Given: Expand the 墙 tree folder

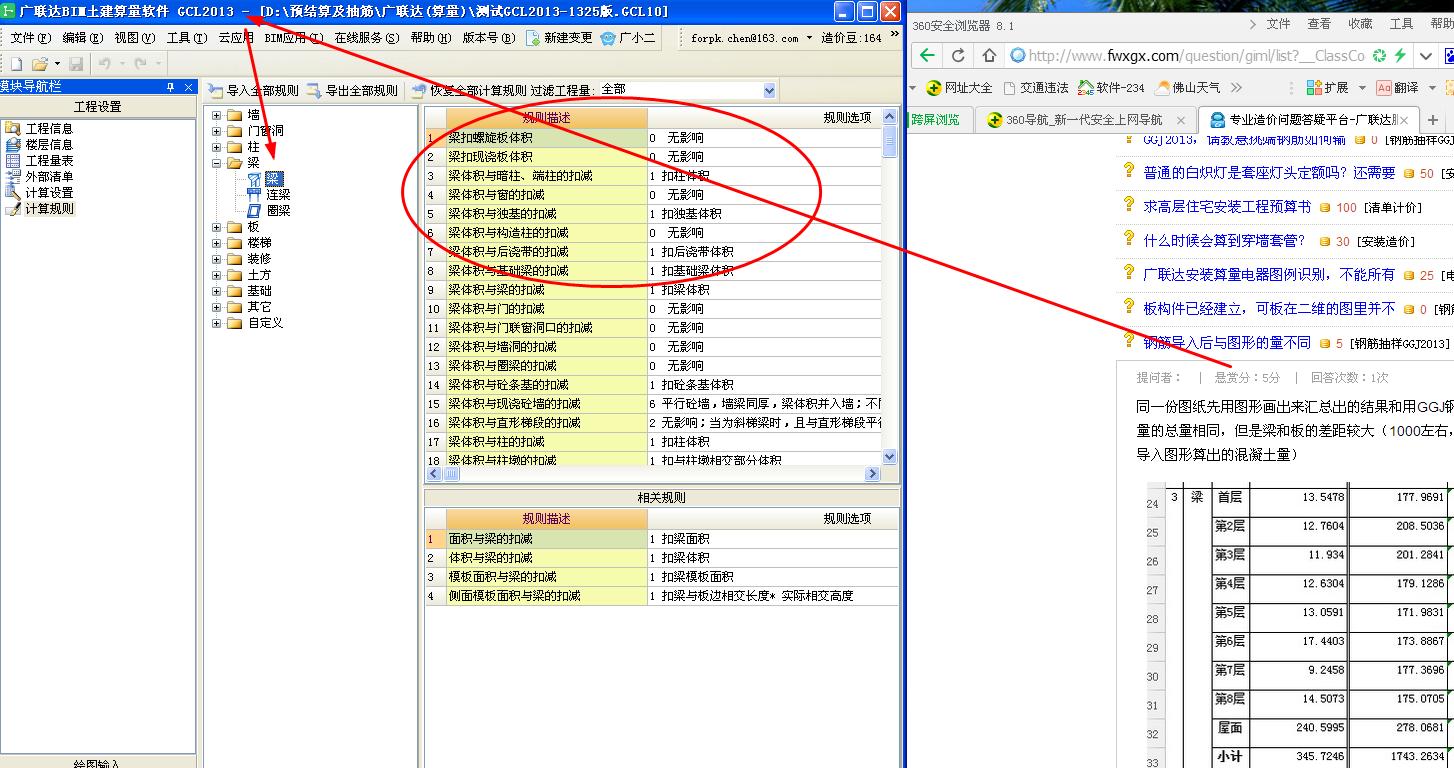Looking at the screenshot, I should pyautogui.click(x=216, y=115).
